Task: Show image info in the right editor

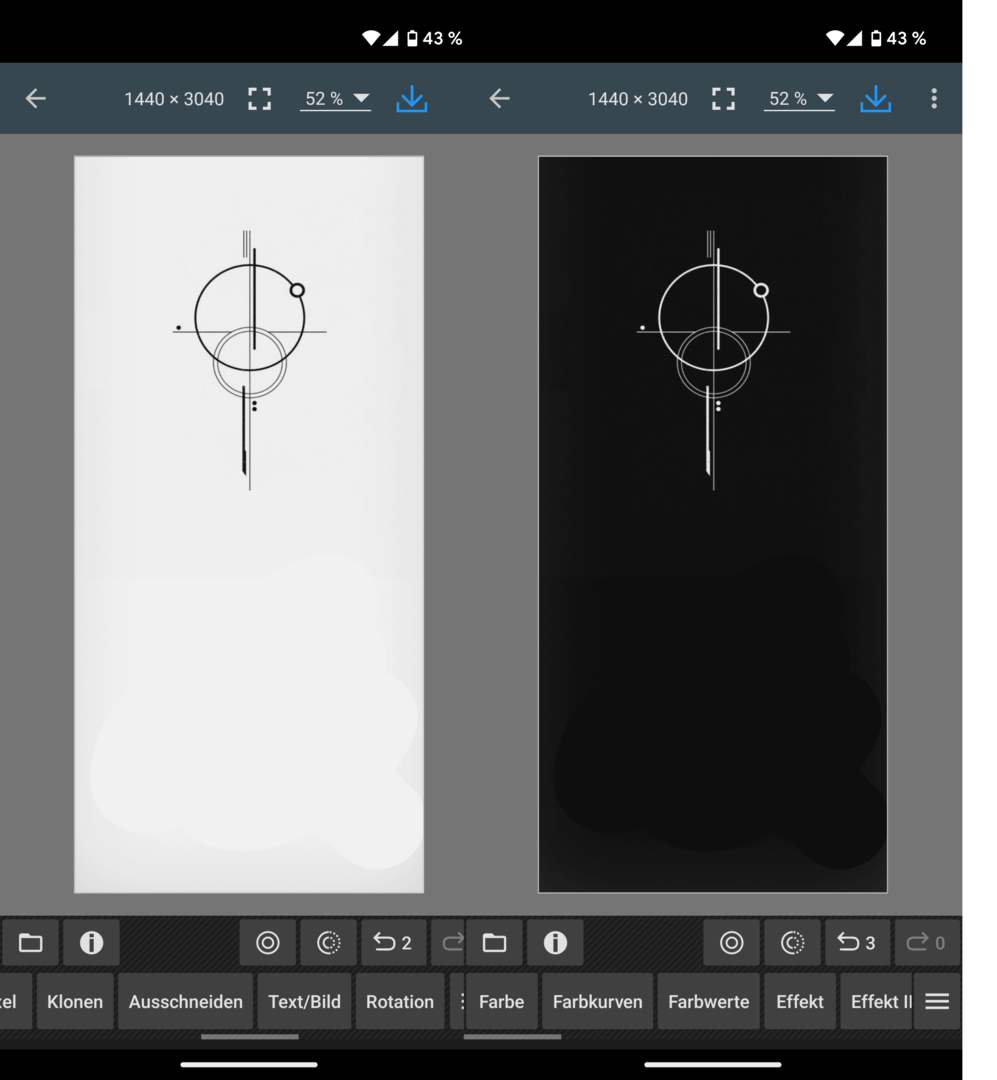Action: 555,942
